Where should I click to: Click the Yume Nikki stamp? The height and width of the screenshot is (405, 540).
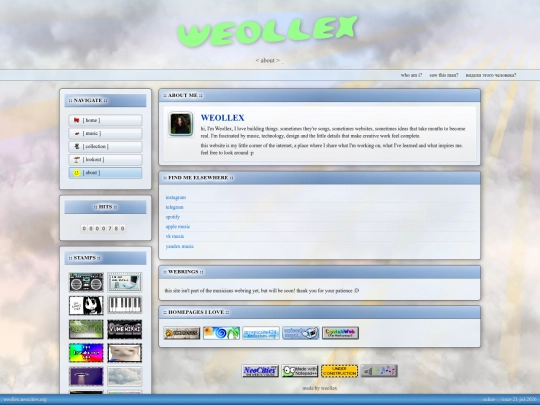(124, 329)
